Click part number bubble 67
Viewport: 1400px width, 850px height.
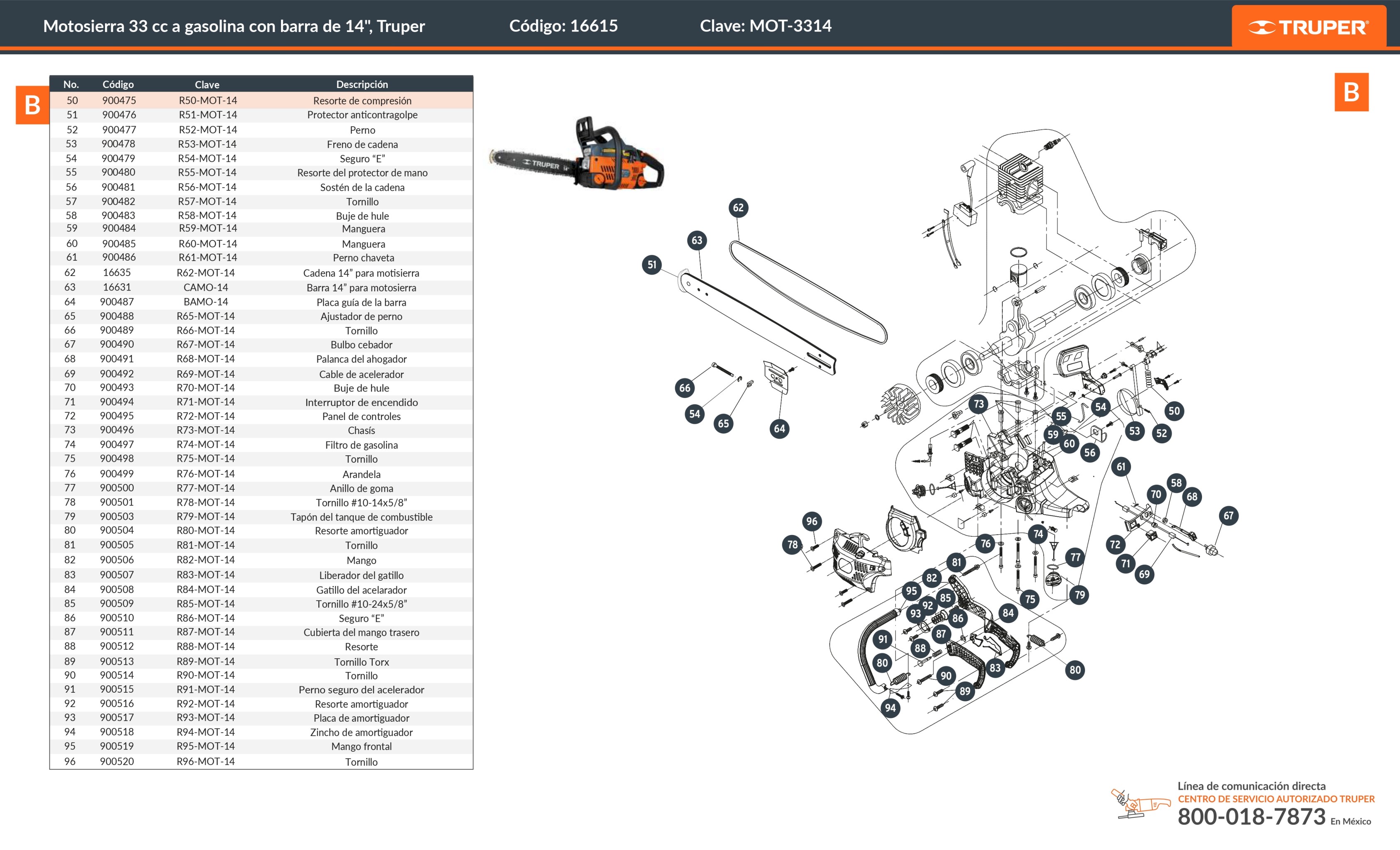[x=1229, y=516]
